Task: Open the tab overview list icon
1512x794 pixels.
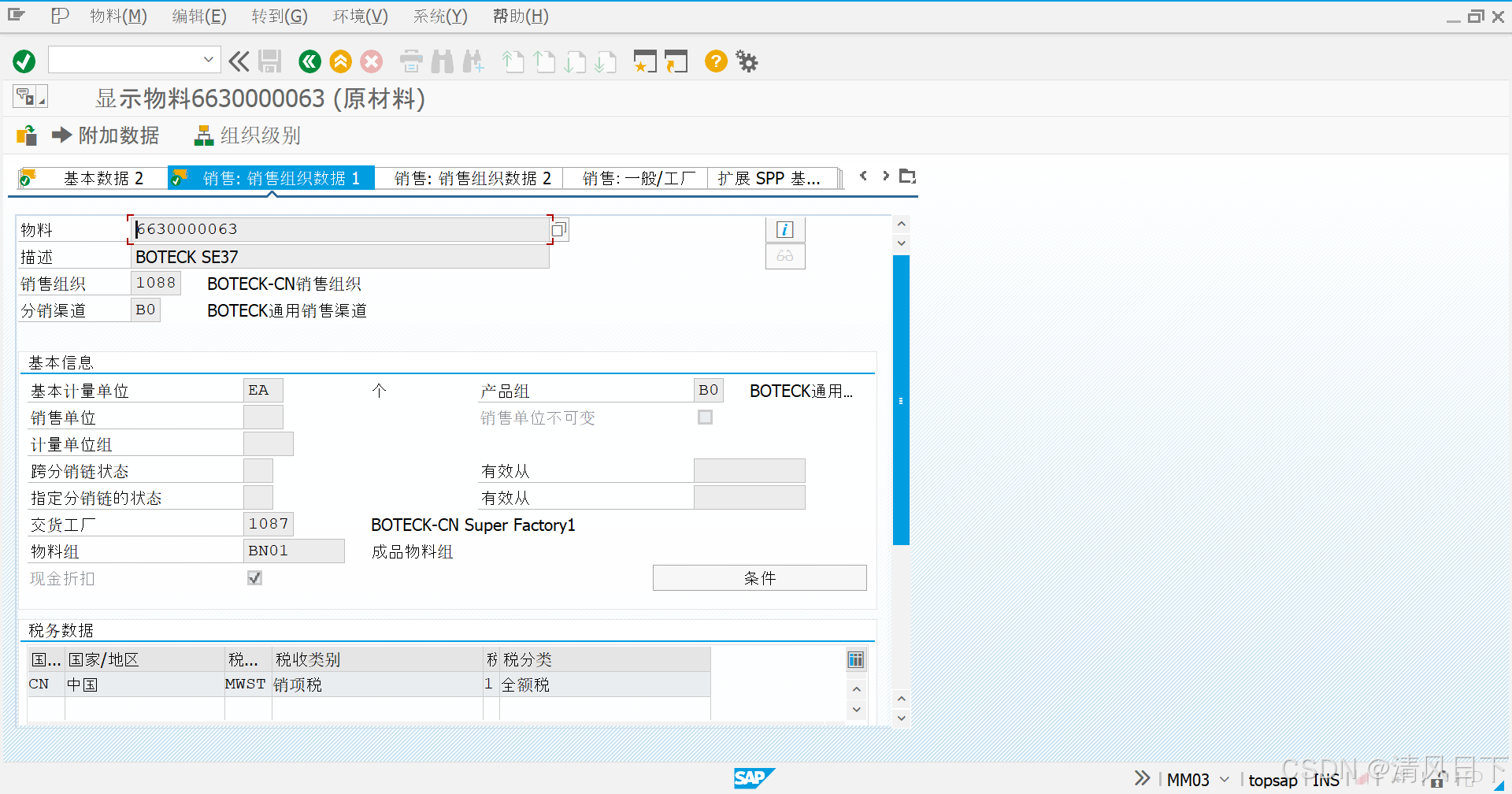Action: point(907,176)
